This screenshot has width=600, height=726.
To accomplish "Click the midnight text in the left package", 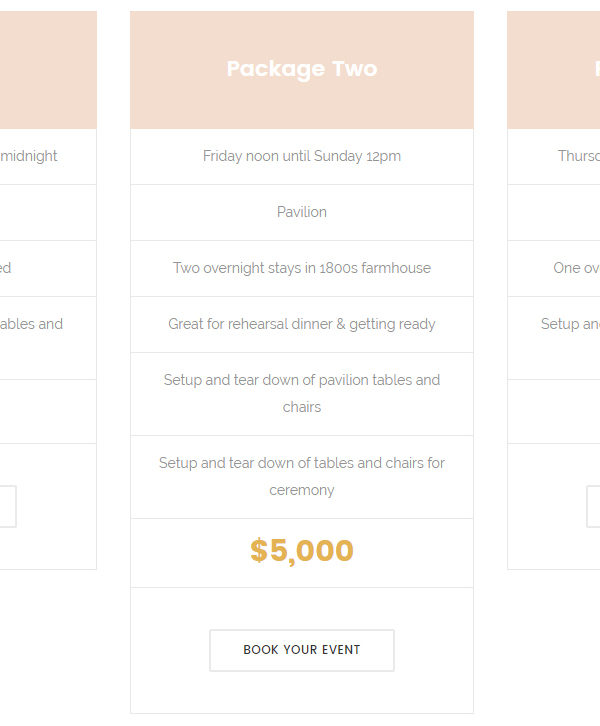I will pyautogui.click(x=29, y=156).
